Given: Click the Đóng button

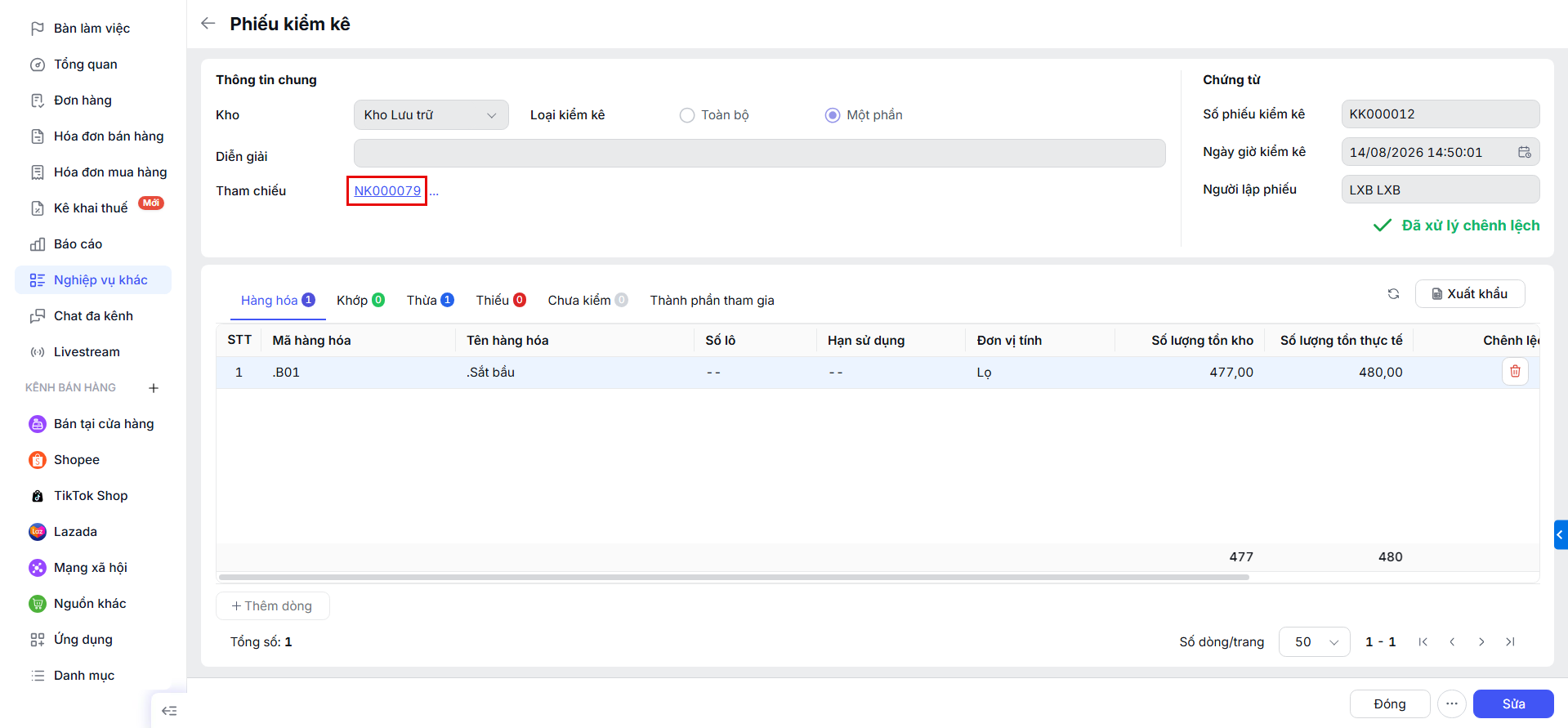Looking at the screenshot, I should point(1390,704).
